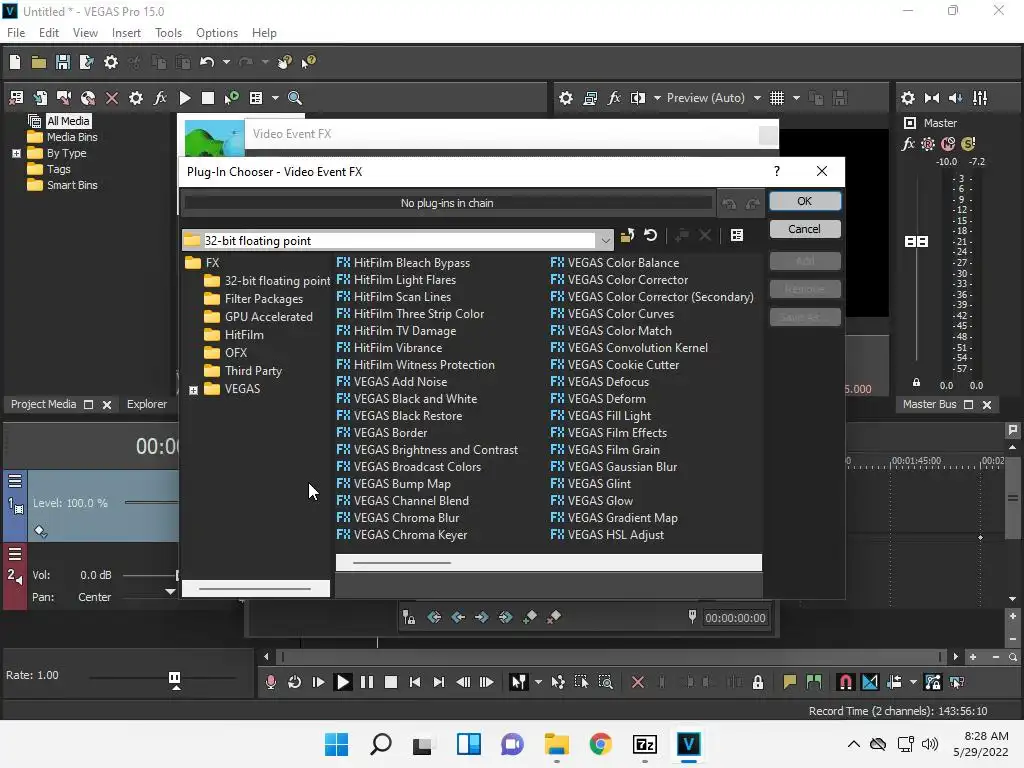Open project using folder icon in main toolbar
Viewport: 1024px width, 768px height.
coord(39,62)
